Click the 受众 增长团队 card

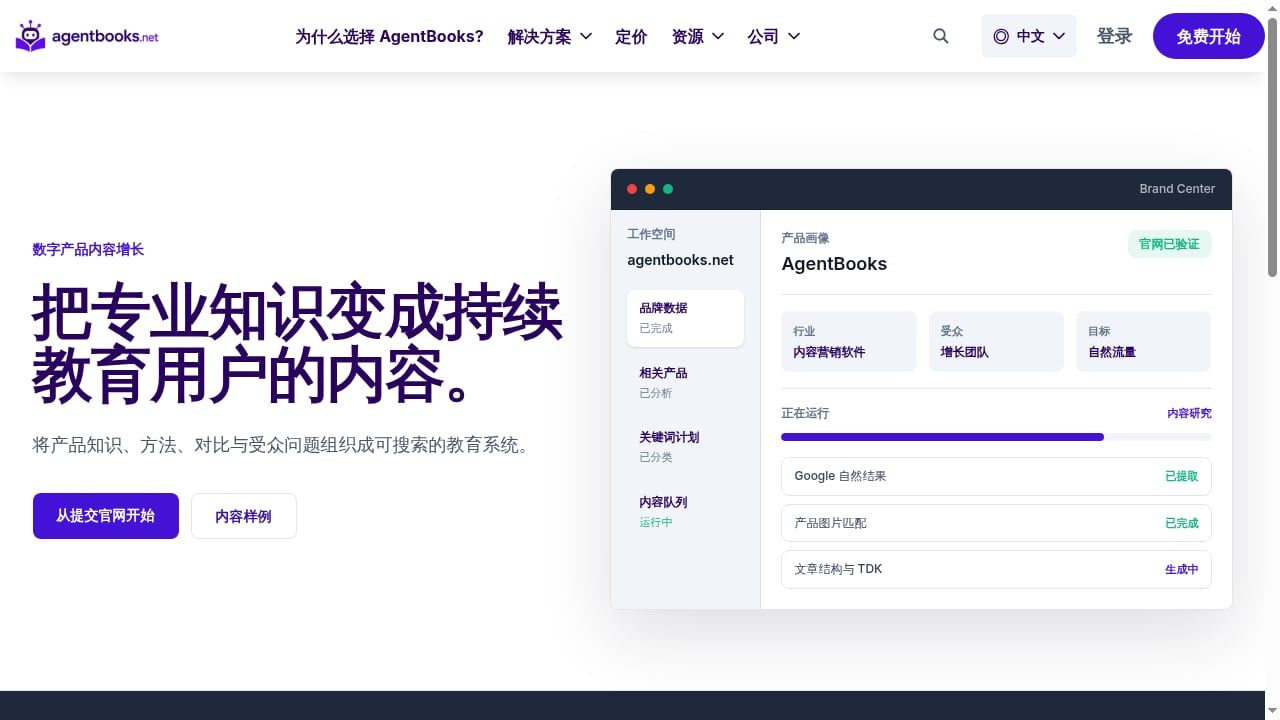pyautogui.click(x=996, y=341)
